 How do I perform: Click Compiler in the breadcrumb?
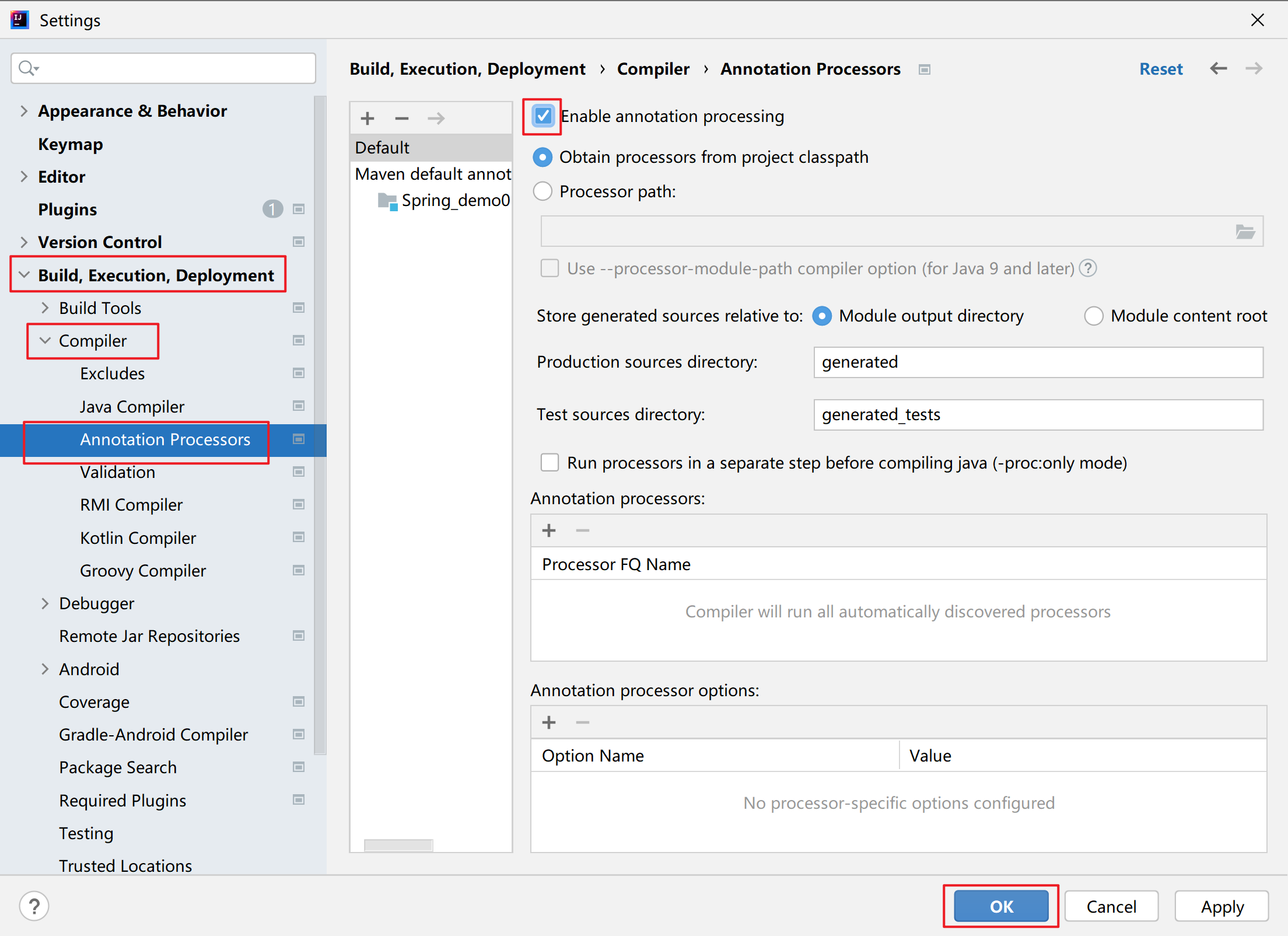point(653,69)
